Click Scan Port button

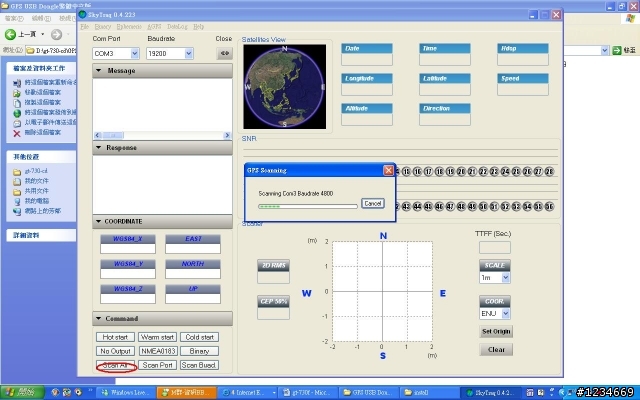[158, 365]
